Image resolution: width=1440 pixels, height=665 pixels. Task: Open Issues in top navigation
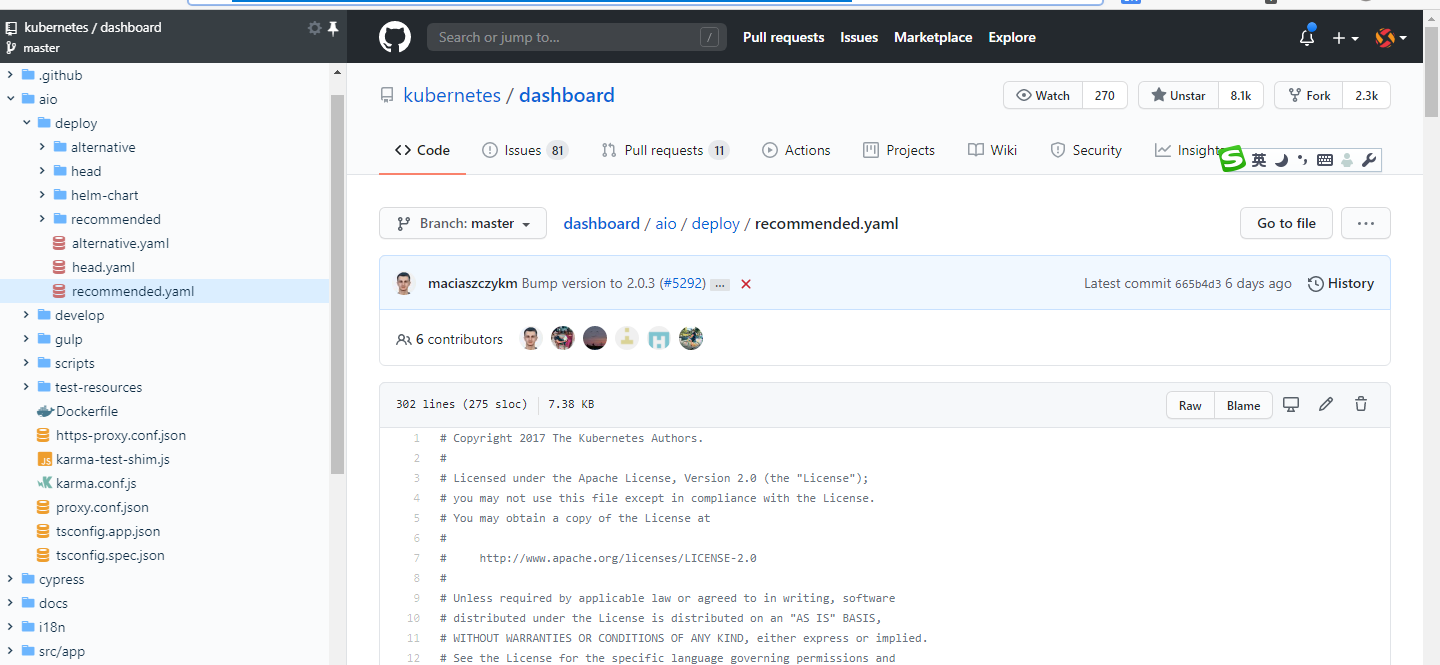859,37
